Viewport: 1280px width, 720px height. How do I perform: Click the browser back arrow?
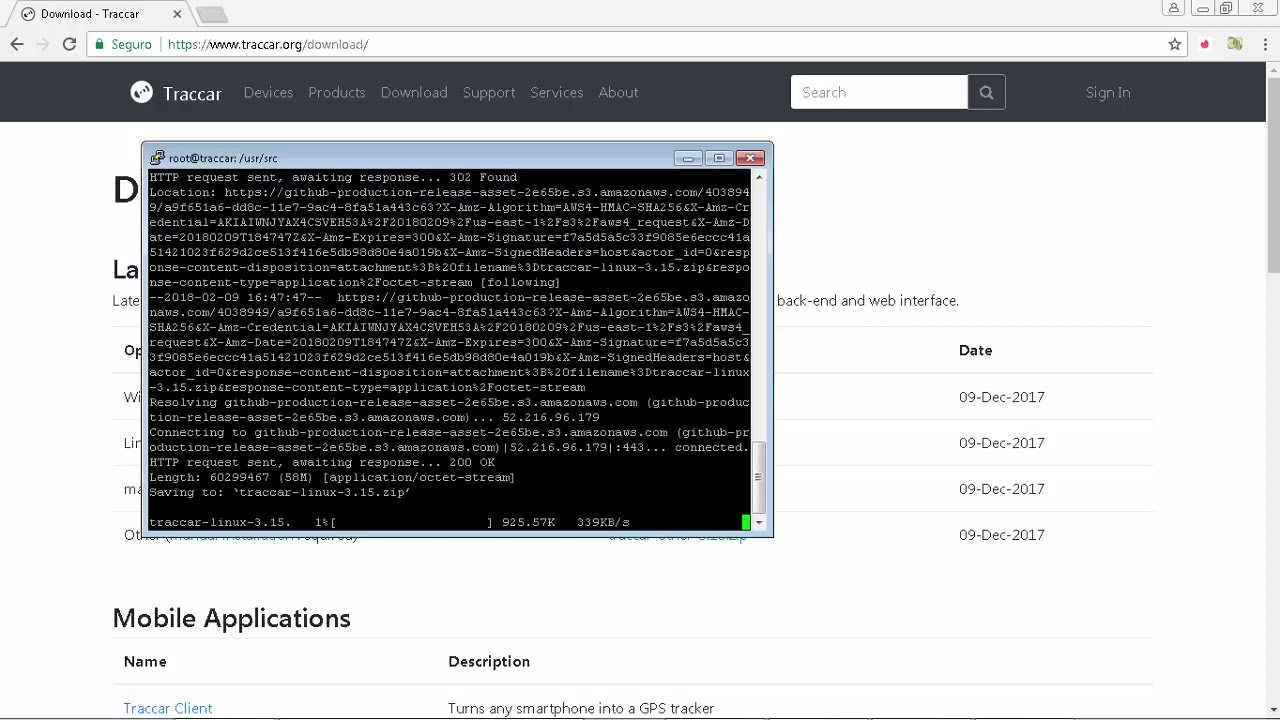click(x=17, y=44)
